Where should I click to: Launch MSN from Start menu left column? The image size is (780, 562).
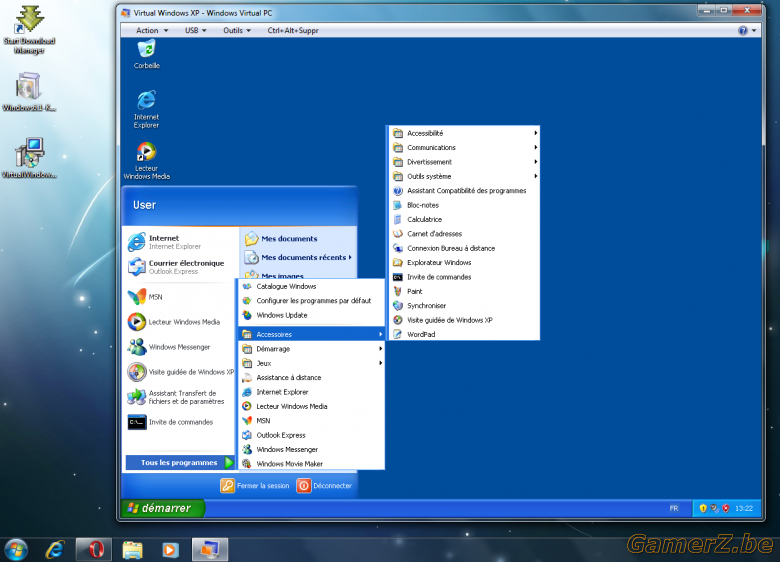coord(181,297)
